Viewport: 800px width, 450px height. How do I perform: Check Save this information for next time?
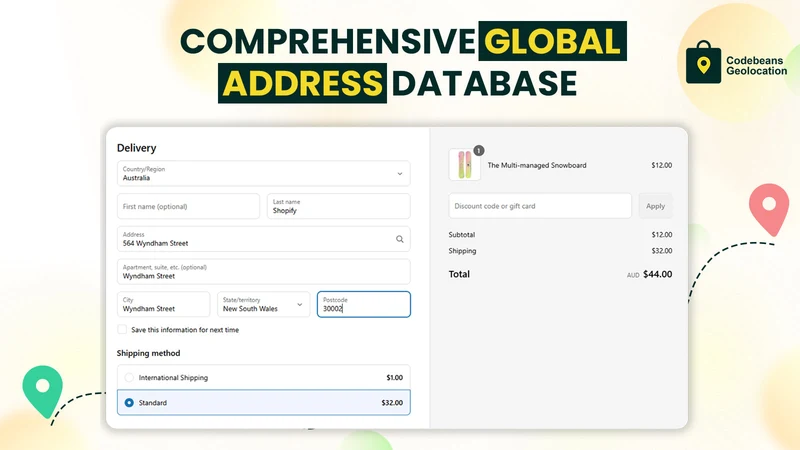click(122, 330)
